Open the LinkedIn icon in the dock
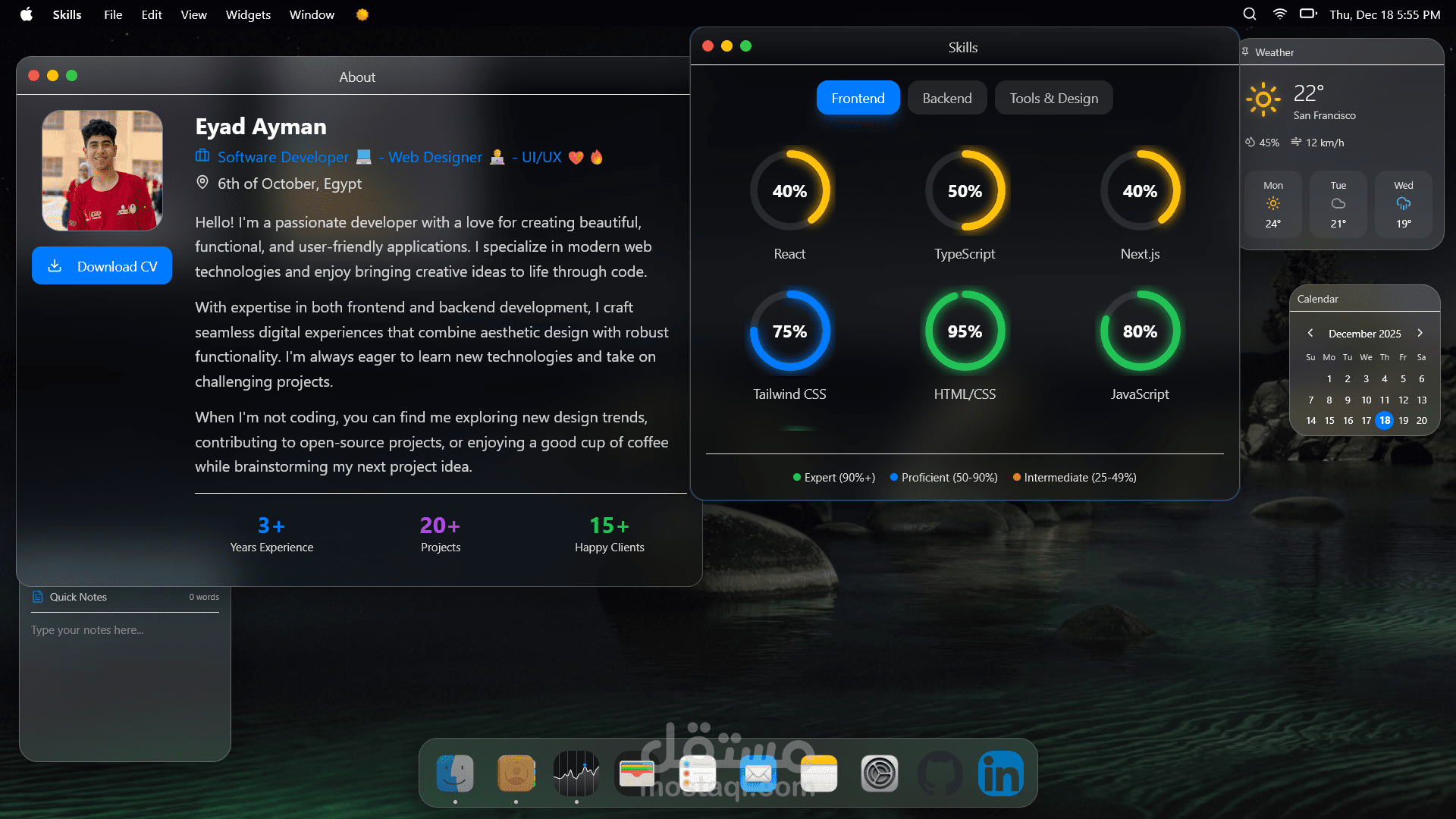This screenshot has width=1456, height=819. click(x=1001, y=773)
